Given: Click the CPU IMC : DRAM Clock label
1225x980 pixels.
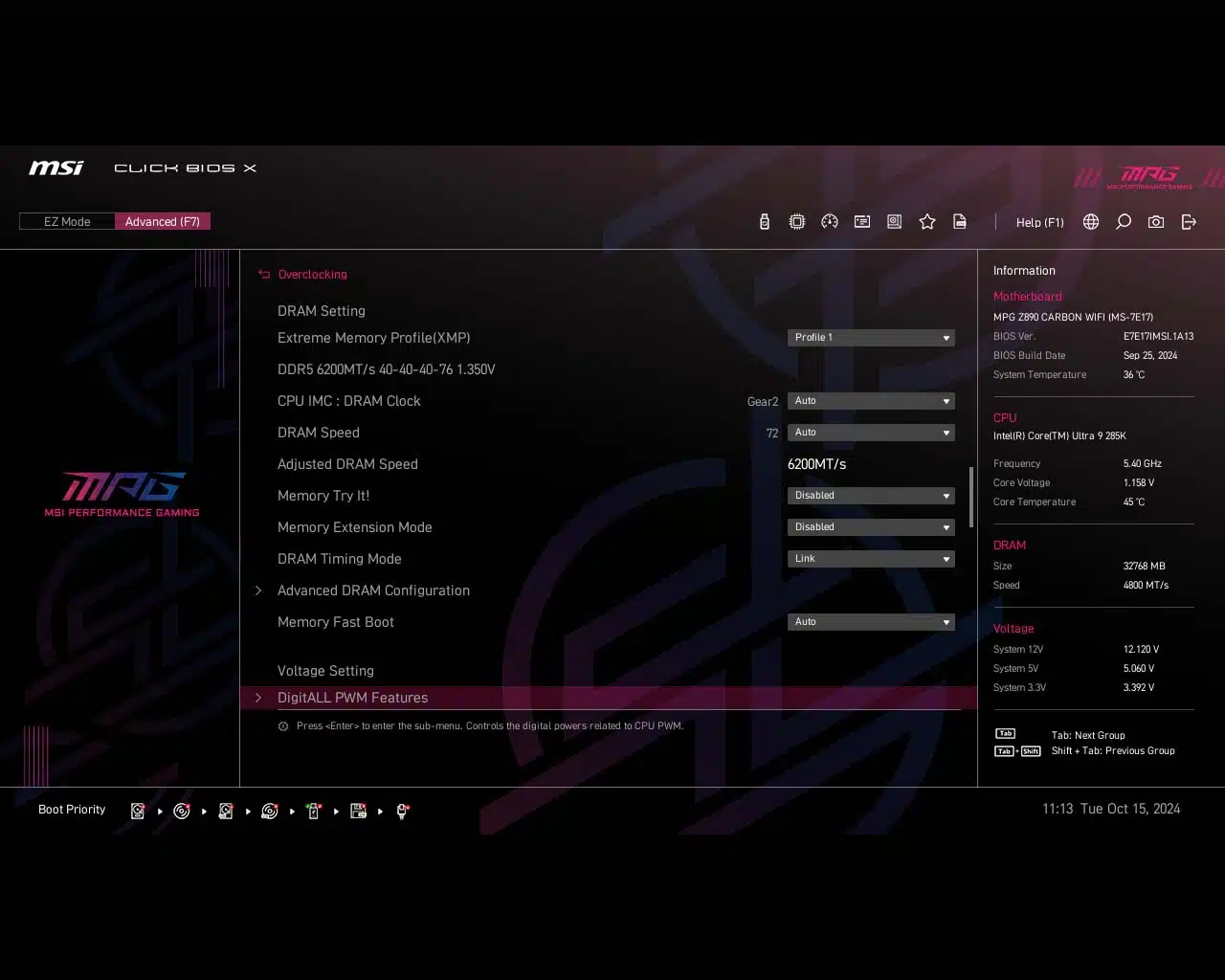Looking at the screenshot, I should [x=348, y=401].
